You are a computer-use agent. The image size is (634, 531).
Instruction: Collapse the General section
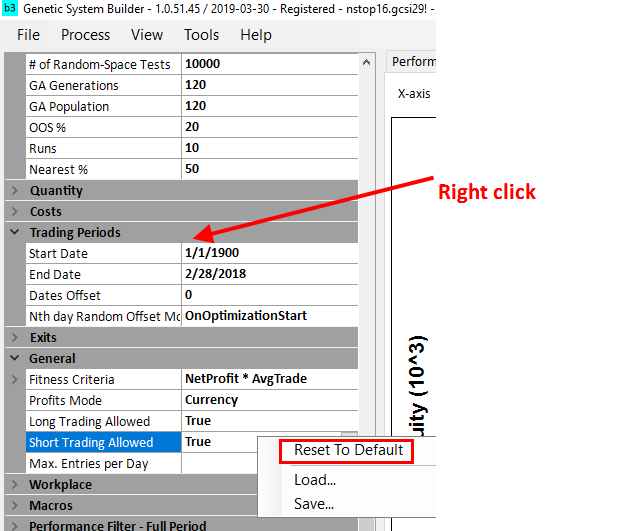pos(15,359)
